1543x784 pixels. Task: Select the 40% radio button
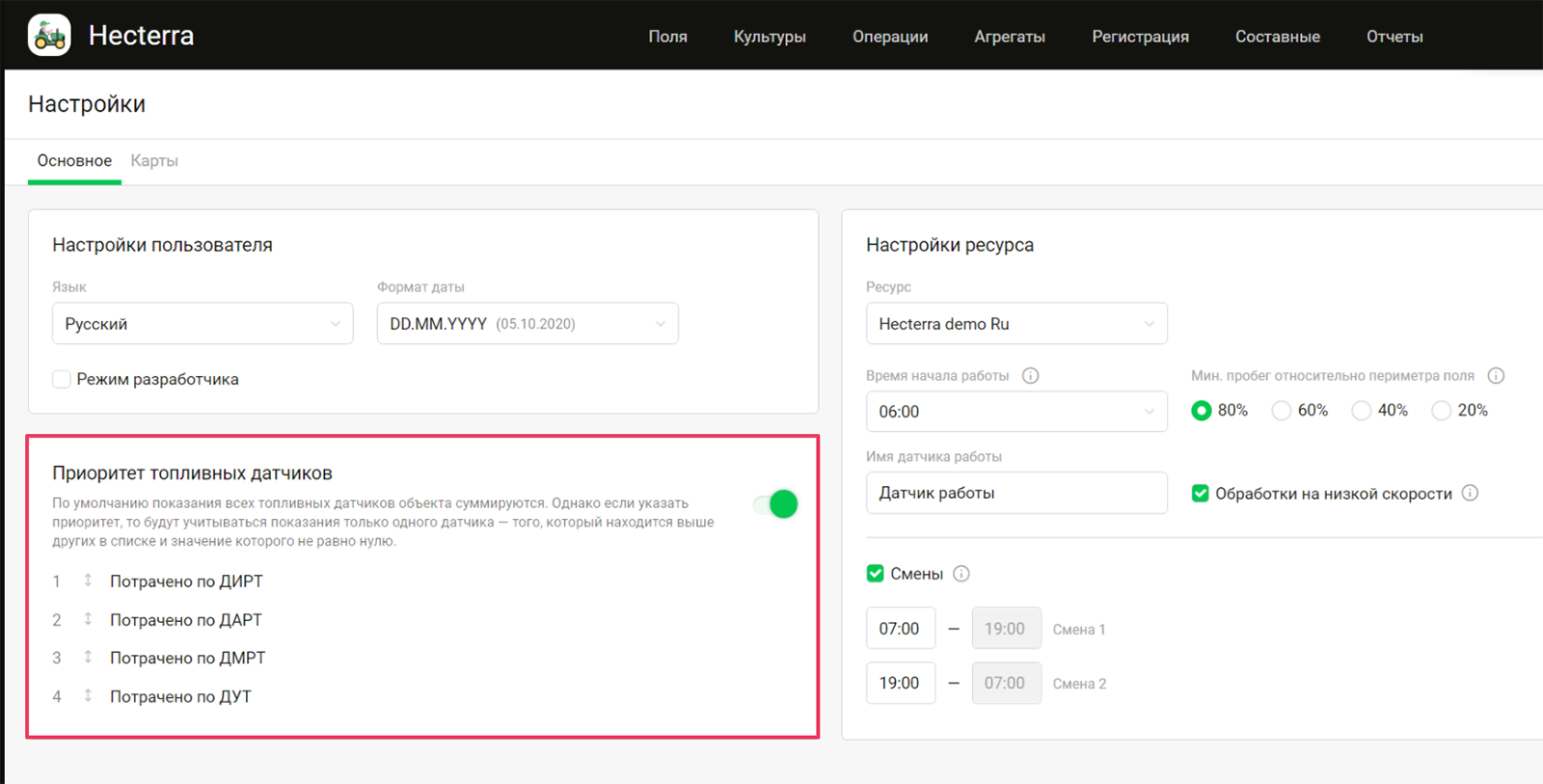pos(1361,411)
